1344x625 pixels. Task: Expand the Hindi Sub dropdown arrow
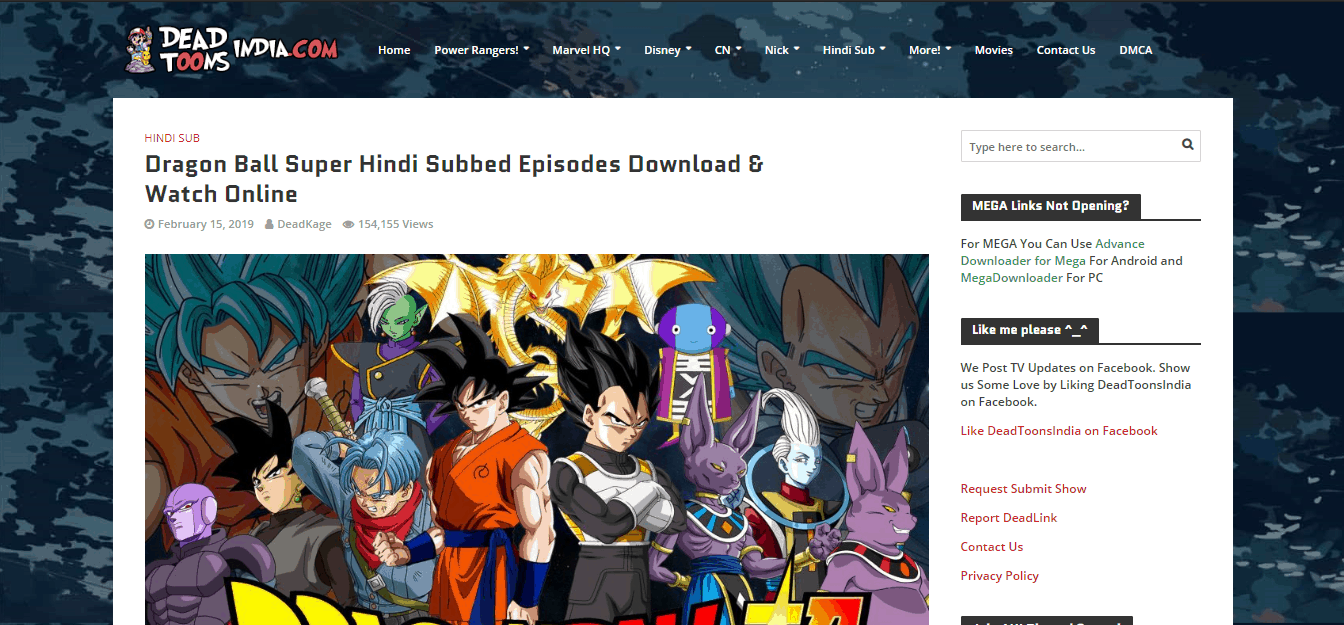(x=882, y=48)
